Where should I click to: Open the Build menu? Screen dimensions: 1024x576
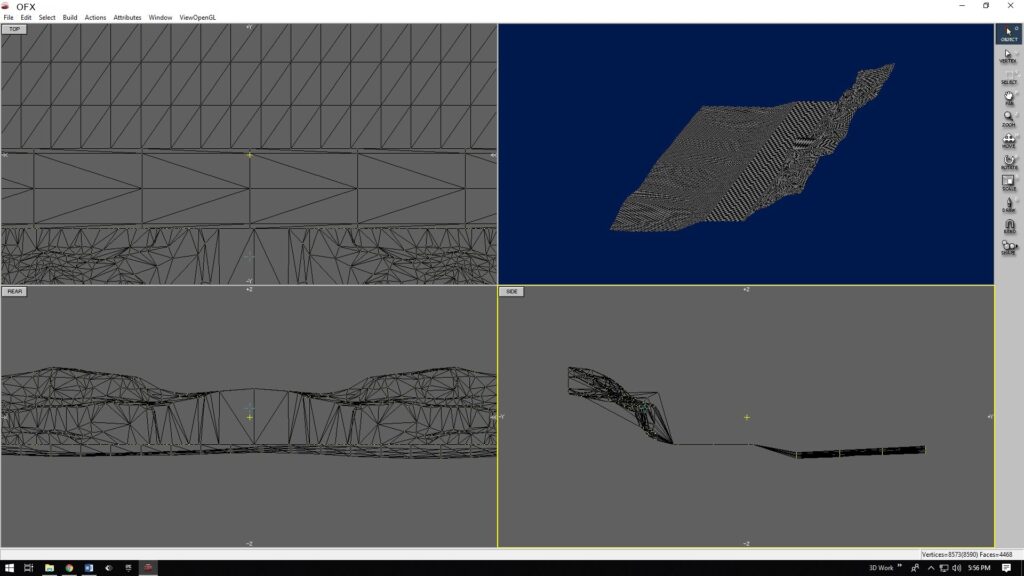[69, 17]
